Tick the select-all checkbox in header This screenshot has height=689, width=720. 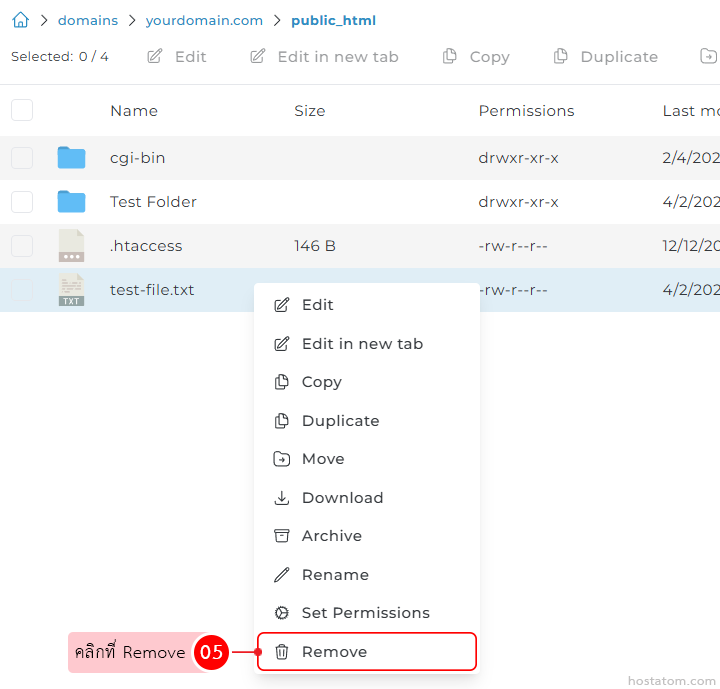tap(22, 110)
